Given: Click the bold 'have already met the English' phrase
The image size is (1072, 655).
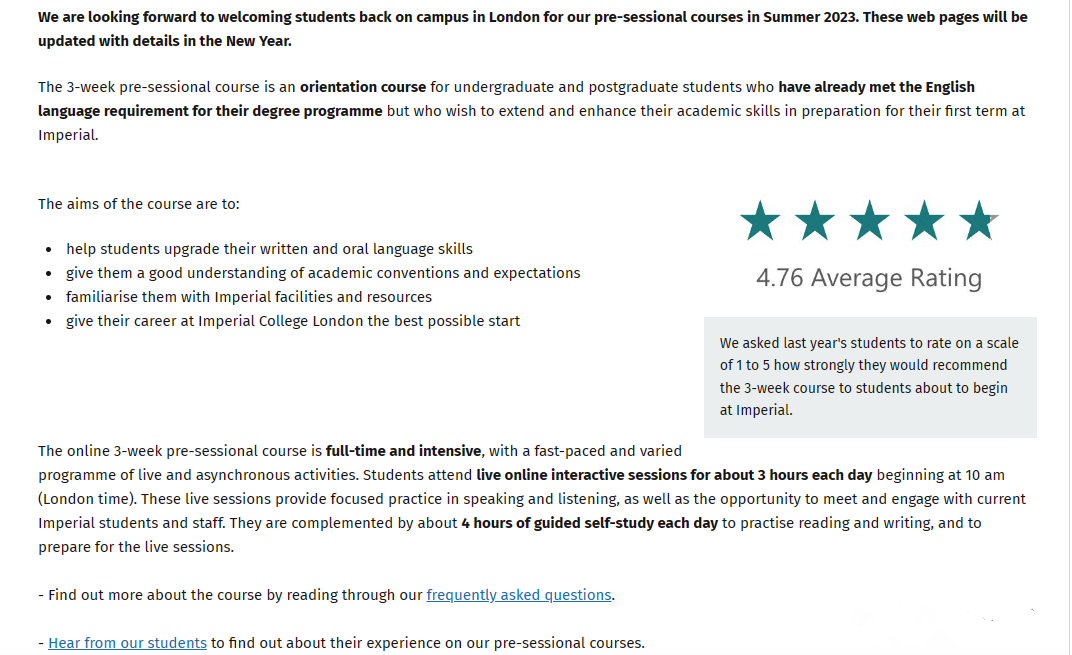Looking at the screenshot, I should pyautogui.click(x=876, y=87).
